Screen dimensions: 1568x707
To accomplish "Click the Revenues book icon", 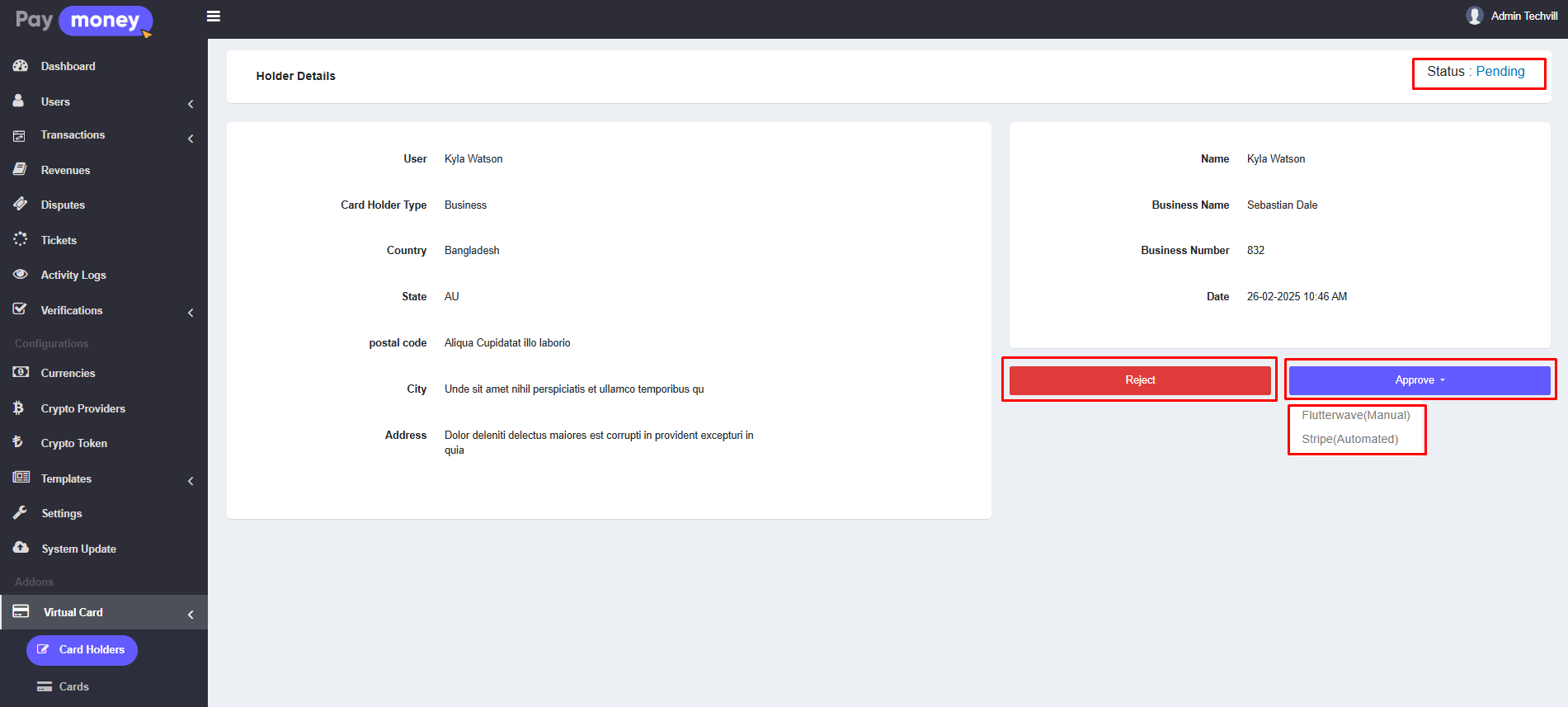I will point(21,169).
